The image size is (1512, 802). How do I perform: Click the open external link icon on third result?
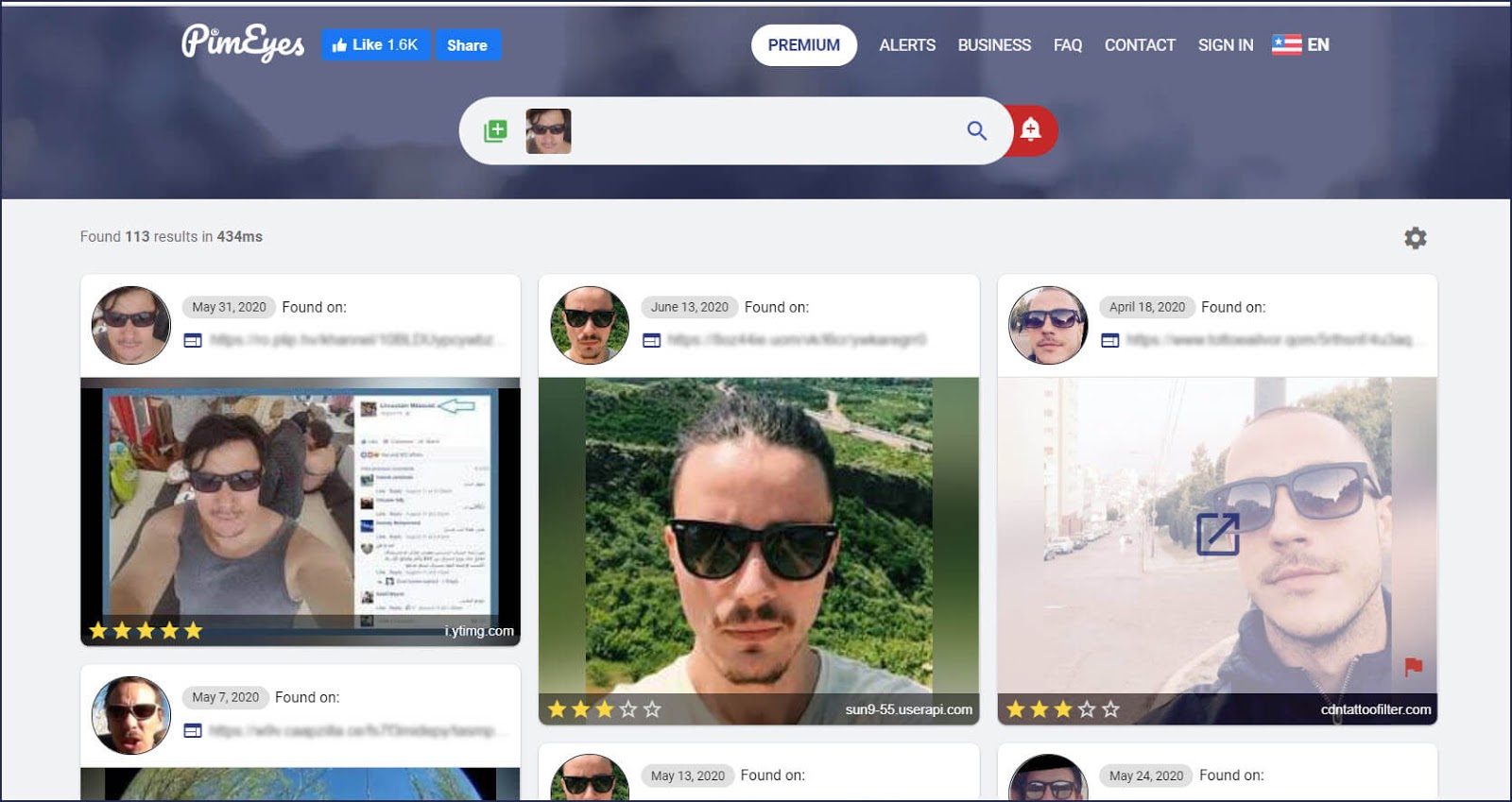tap(1217, 535)
